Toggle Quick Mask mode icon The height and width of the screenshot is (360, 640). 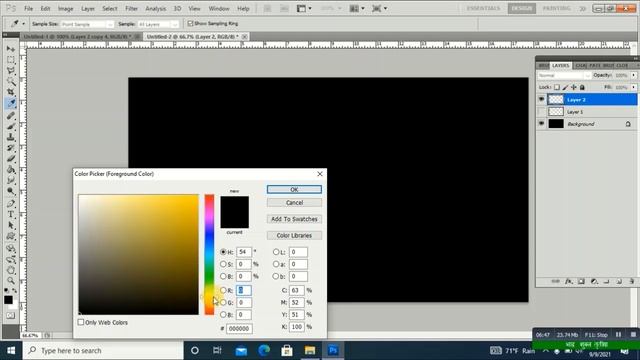11,316
